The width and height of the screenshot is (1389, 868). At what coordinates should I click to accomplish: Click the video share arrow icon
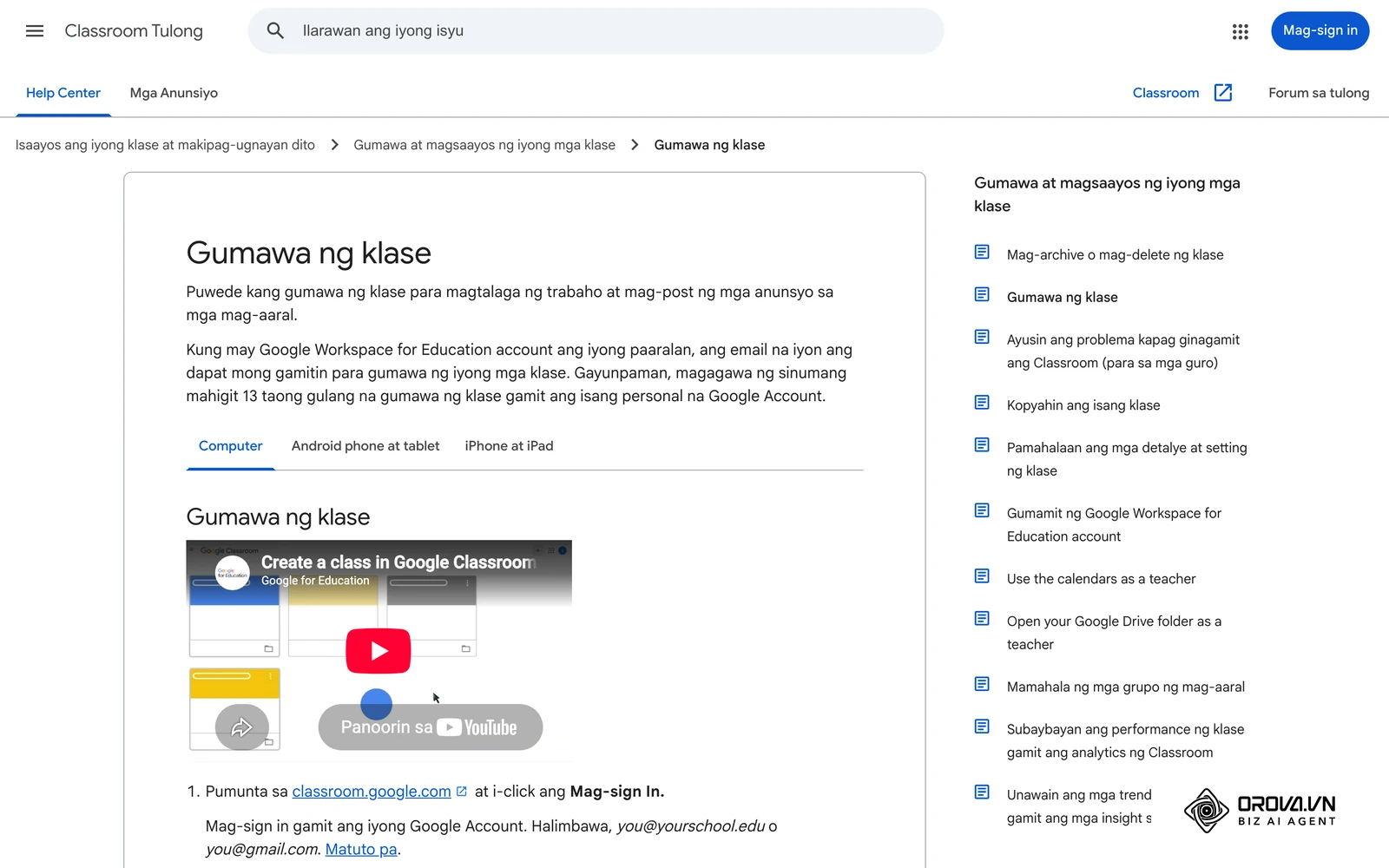pyautogui.click(x=241, y=727)
